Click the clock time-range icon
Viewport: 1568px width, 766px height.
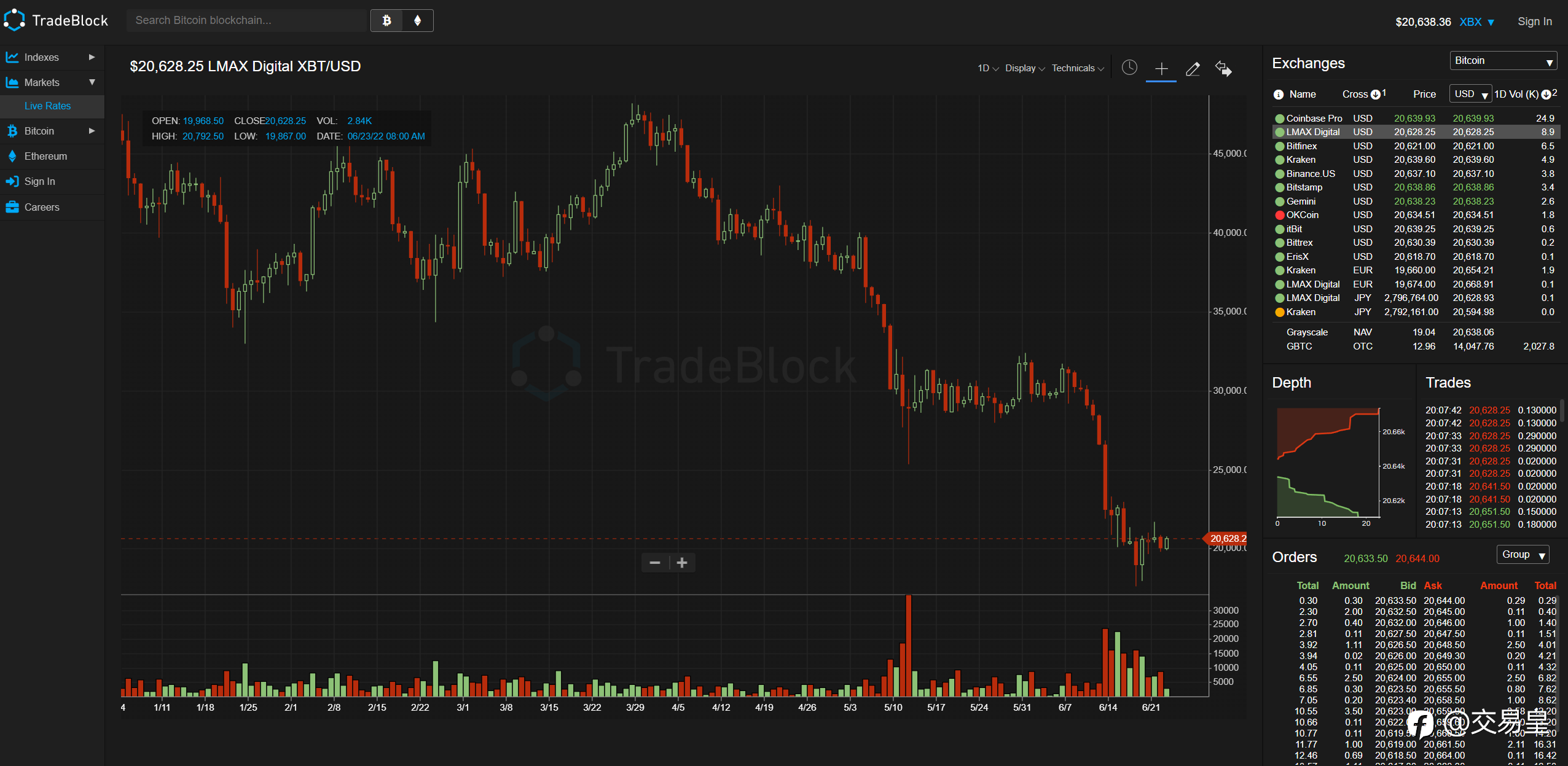pos(1129,68)
